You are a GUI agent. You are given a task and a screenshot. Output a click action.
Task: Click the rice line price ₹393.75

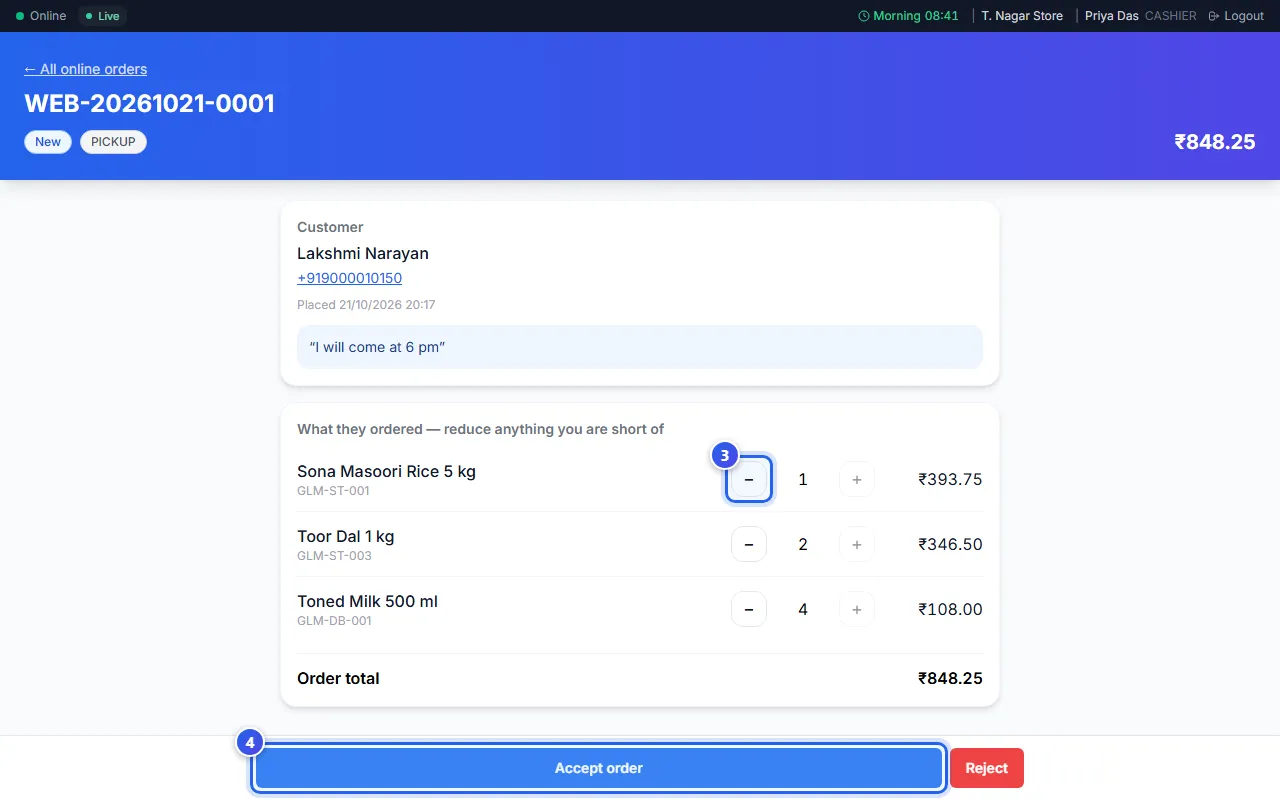[950, 480]
